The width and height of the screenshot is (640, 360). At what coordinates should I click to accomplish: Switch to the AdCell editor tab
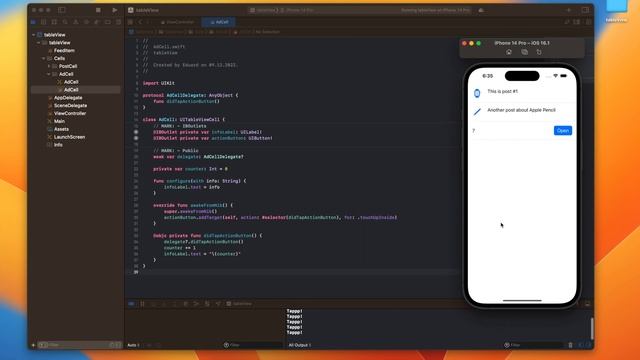point(219,22)
